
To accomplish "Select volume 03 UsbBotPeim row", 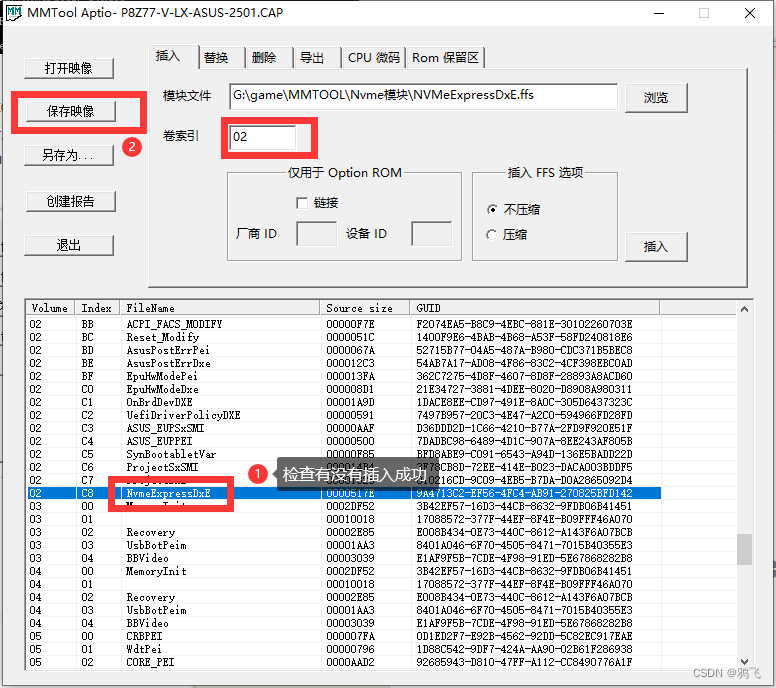I will tap(343, 545).
